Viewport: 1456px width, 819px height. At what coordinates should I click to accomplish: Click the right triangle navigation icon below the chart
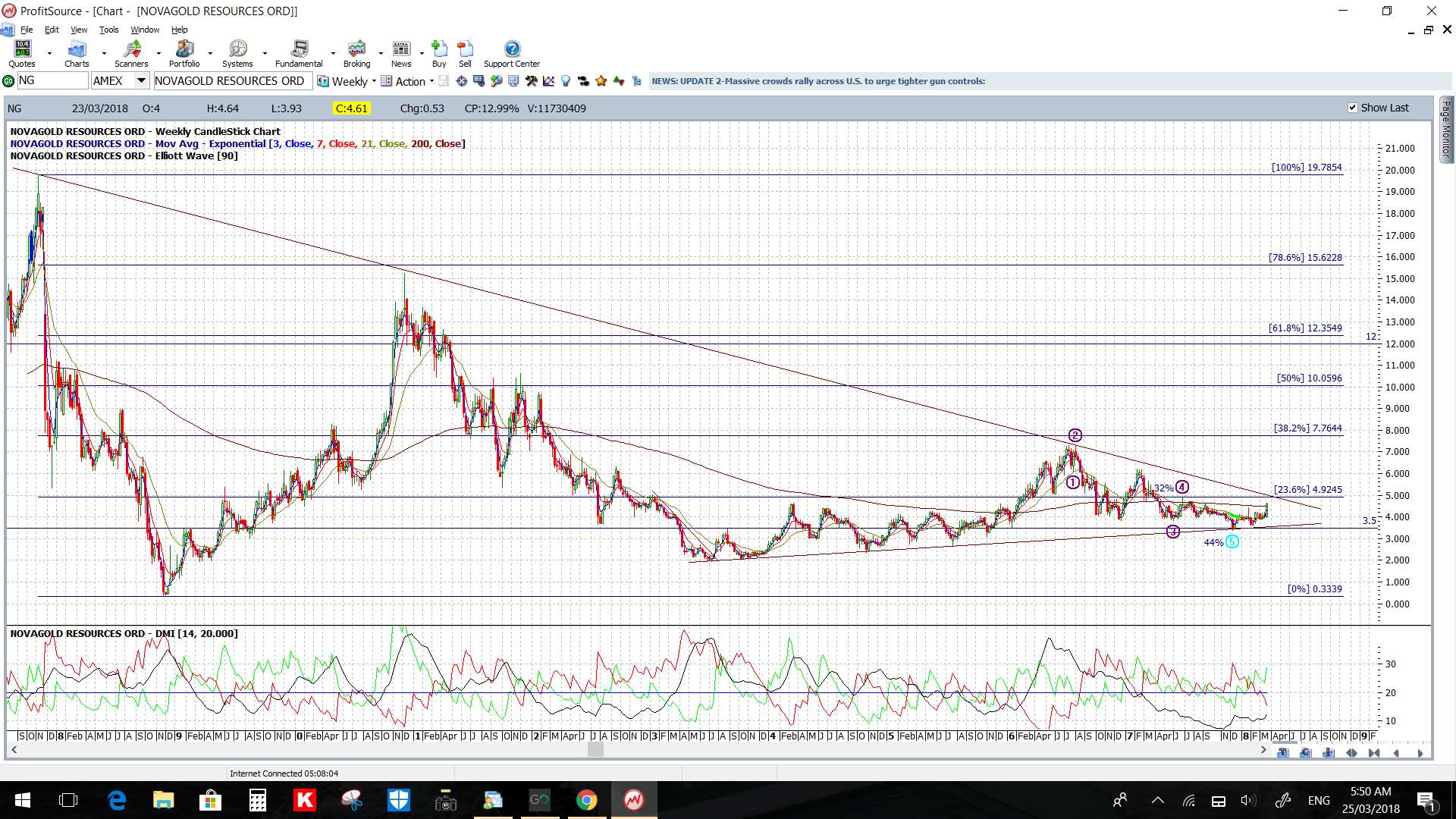[1420, 753]
